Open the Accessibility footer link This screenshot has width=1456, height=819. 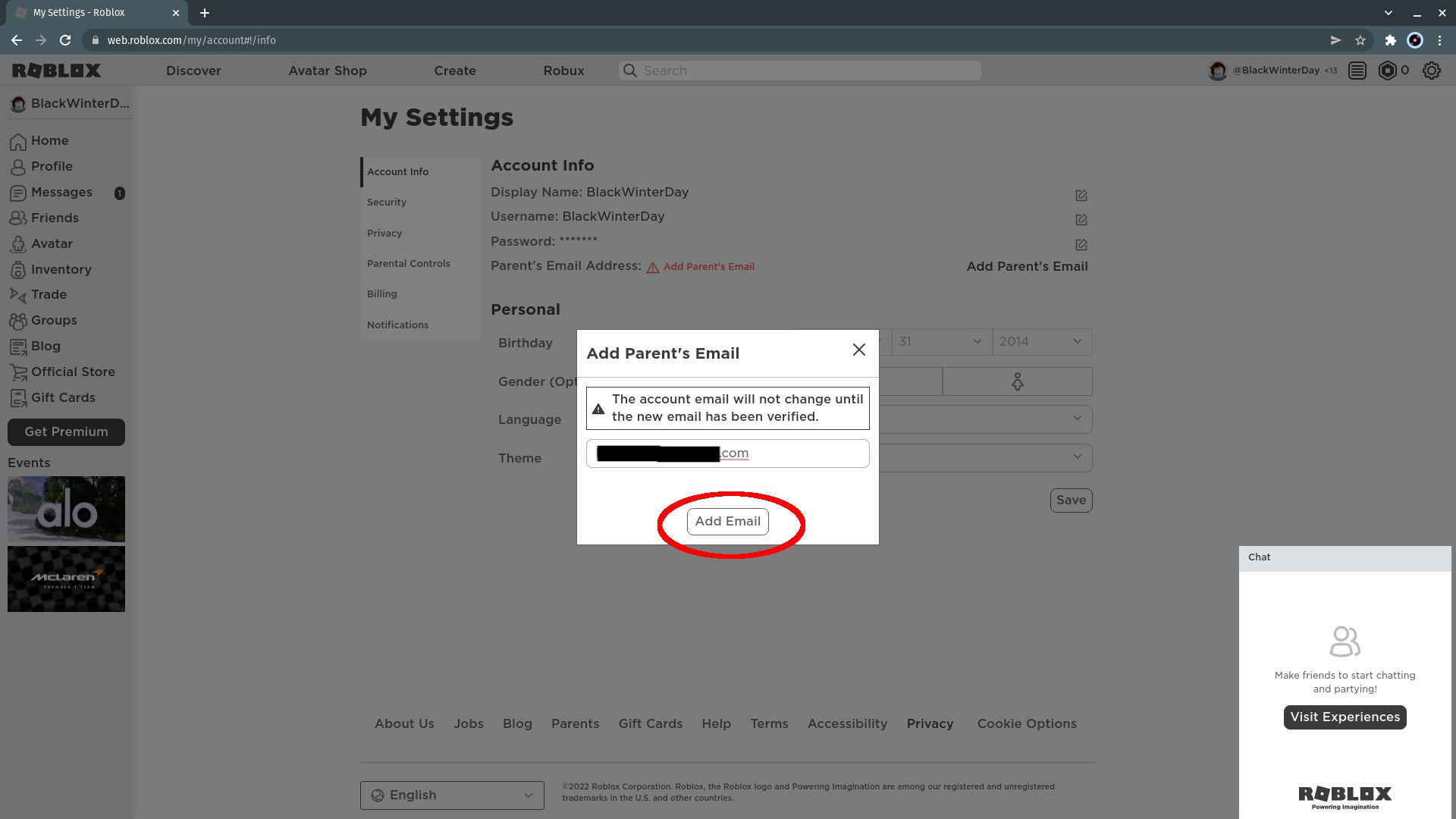pos(847,724)
